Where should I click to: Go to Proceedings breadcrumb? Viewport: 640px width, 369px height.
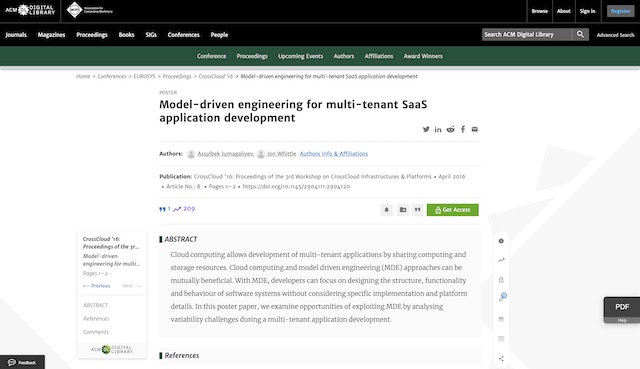pyautogui.click(x=177, y=76)
